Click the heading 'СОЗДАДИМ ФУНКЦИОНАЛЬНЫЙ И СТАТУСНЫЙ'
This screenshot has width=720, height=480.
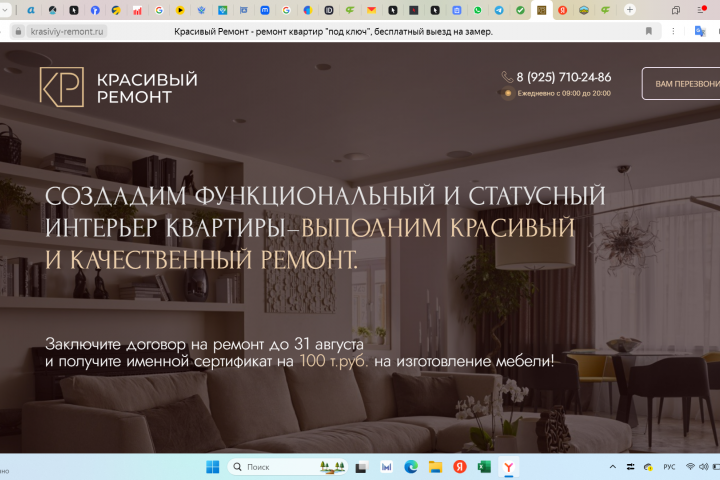click(x=325, y=196)
